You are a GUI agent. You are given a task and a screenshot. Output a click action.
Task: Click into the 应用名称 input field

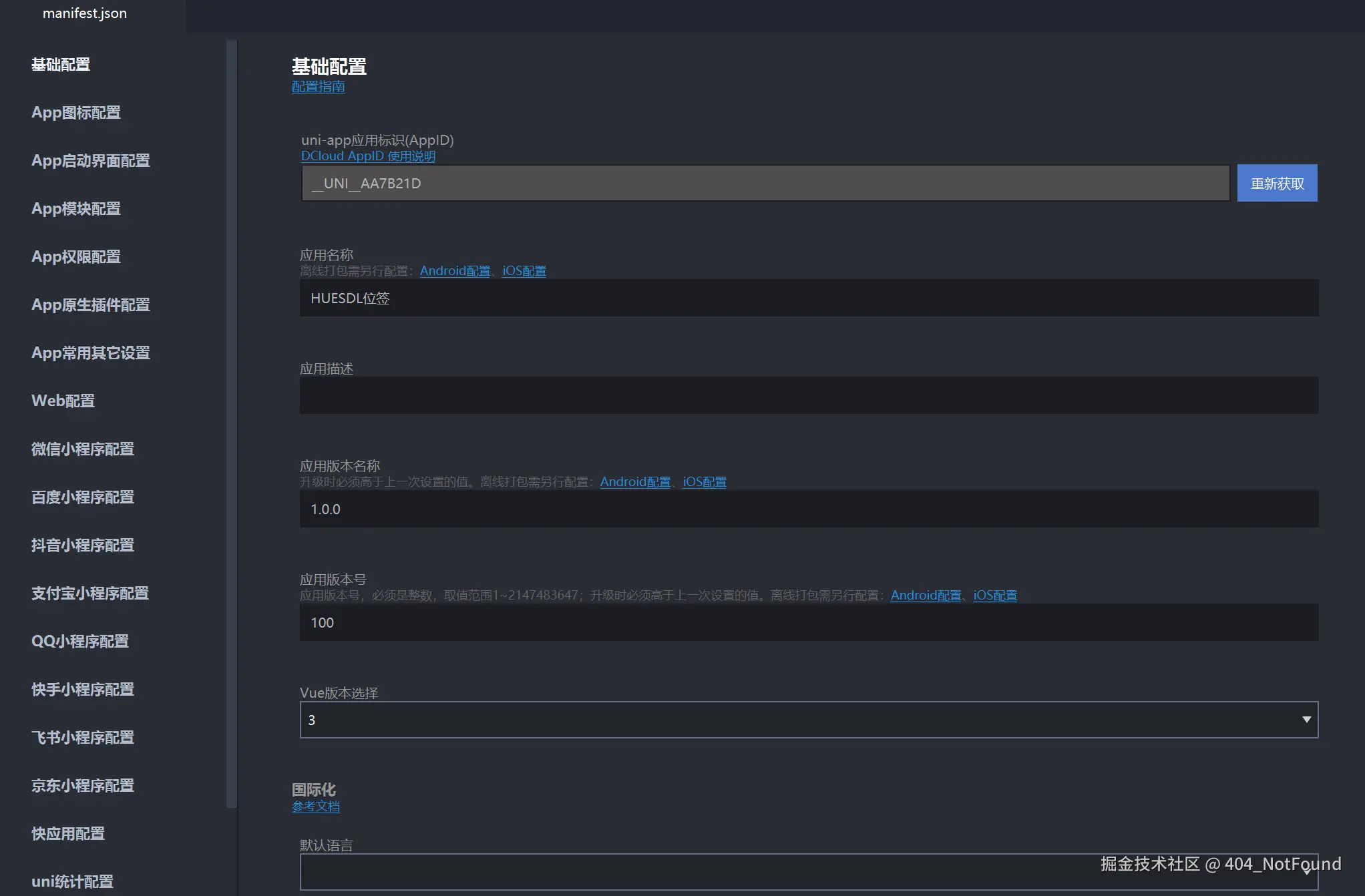tap(808, 298)
